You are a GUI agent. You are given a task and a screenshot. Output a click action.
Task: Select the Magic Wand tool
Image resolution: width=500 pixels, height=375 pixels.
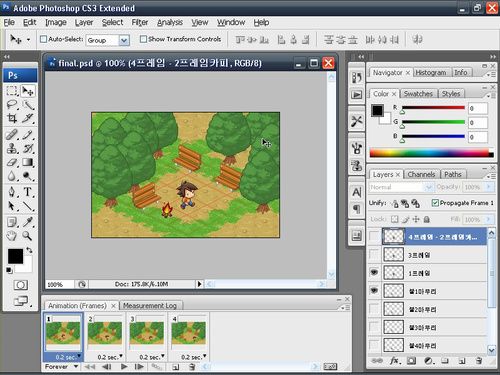(28, 105)
